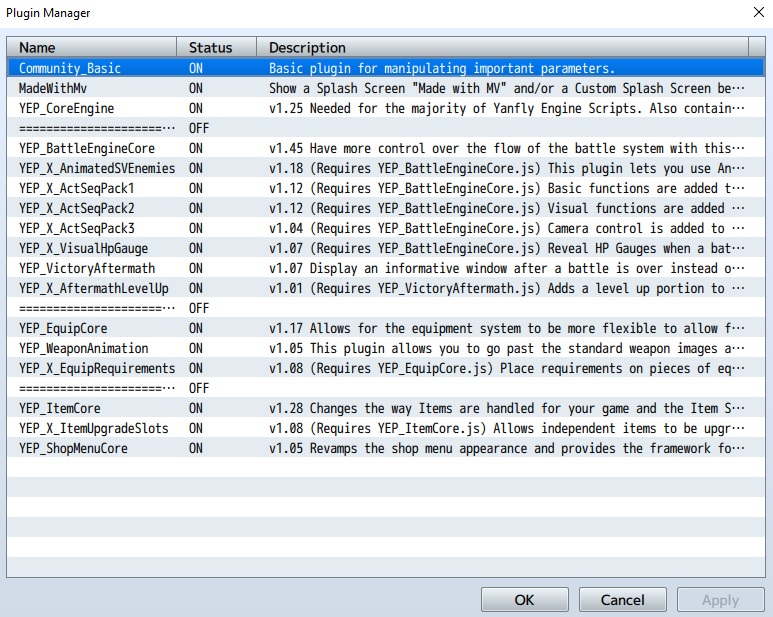Click the v1.25 YEP_CoreEngine description

click(x=506, y=108)
